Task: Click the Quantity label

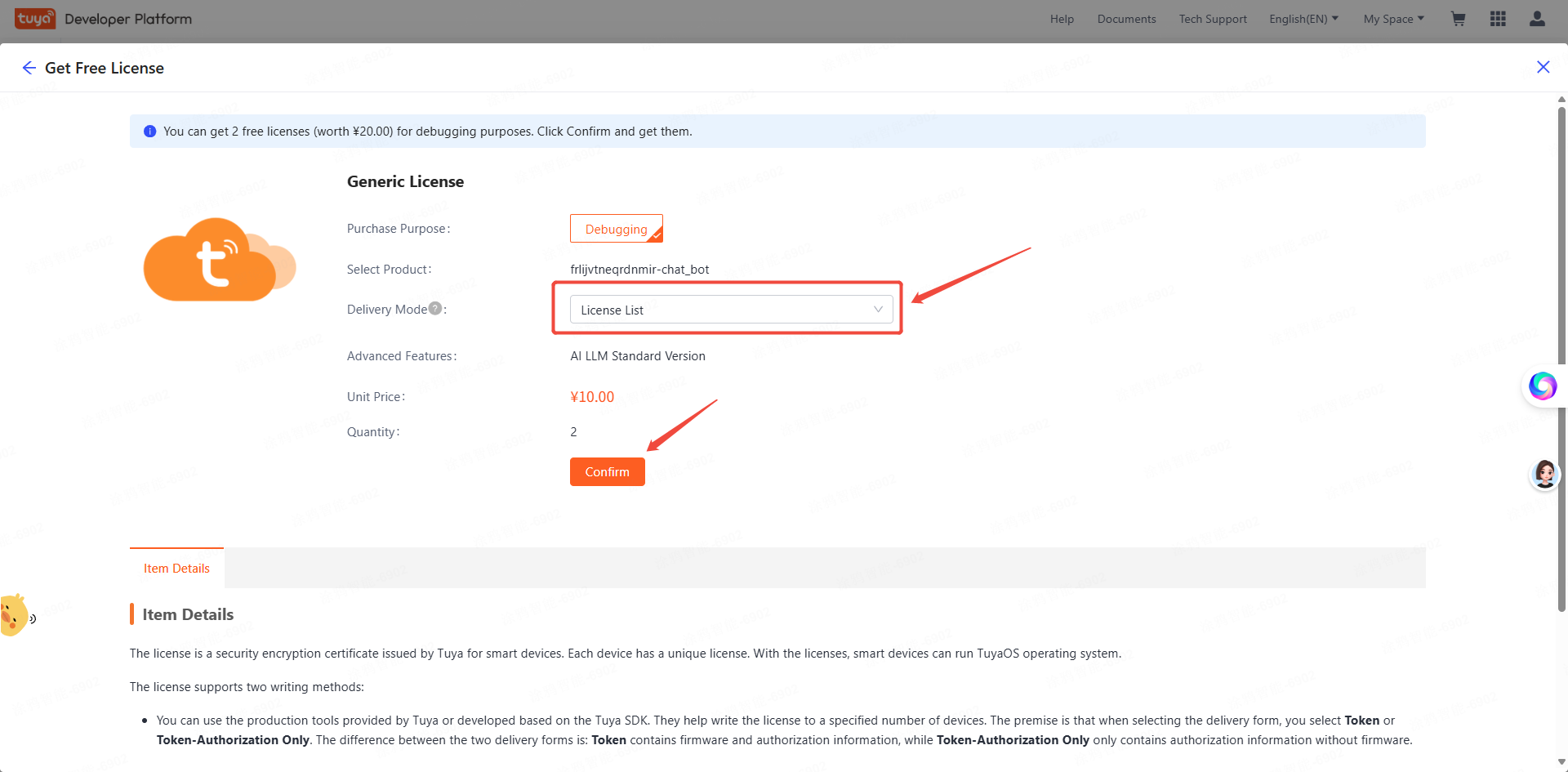Action: click(373, 431)
